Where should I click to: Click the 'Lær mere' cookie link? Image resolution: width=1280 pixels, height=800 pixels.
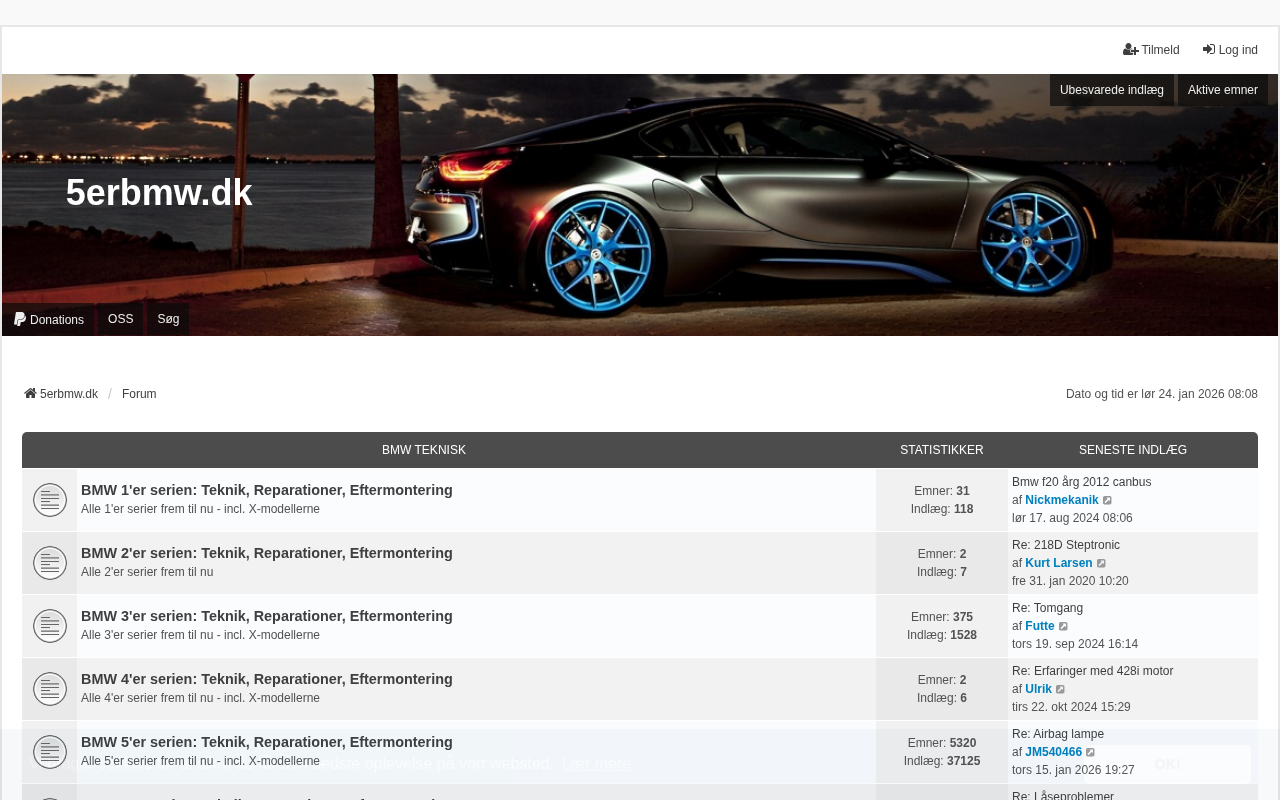click(597, 764)
